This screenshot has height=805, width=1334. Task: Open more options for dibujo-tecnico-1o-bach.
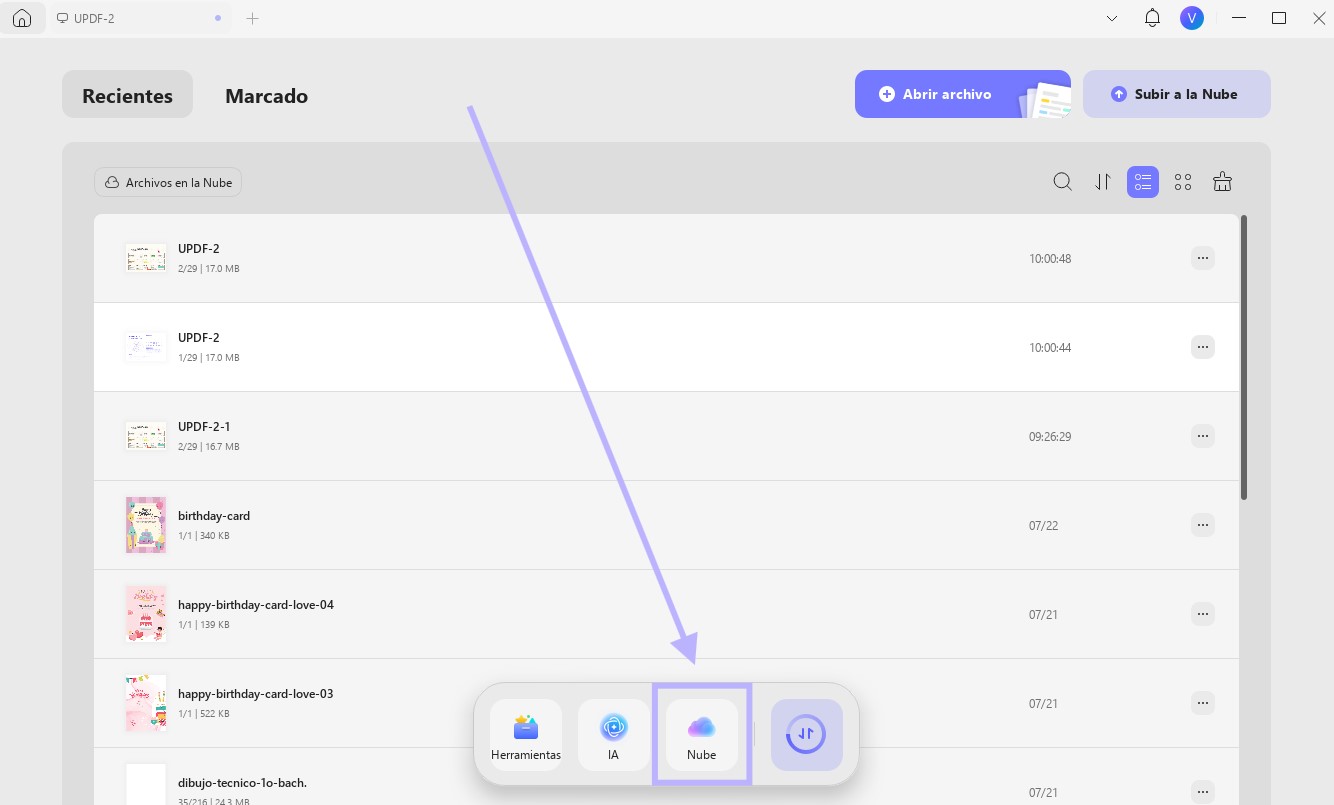tap(1203, 792)
